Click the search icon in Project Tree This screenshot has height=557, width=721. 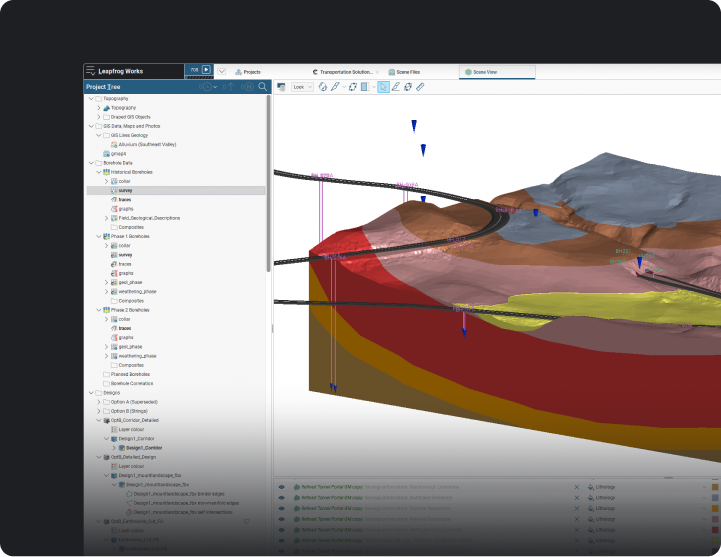pyautogui.click(x=263, y=87)
